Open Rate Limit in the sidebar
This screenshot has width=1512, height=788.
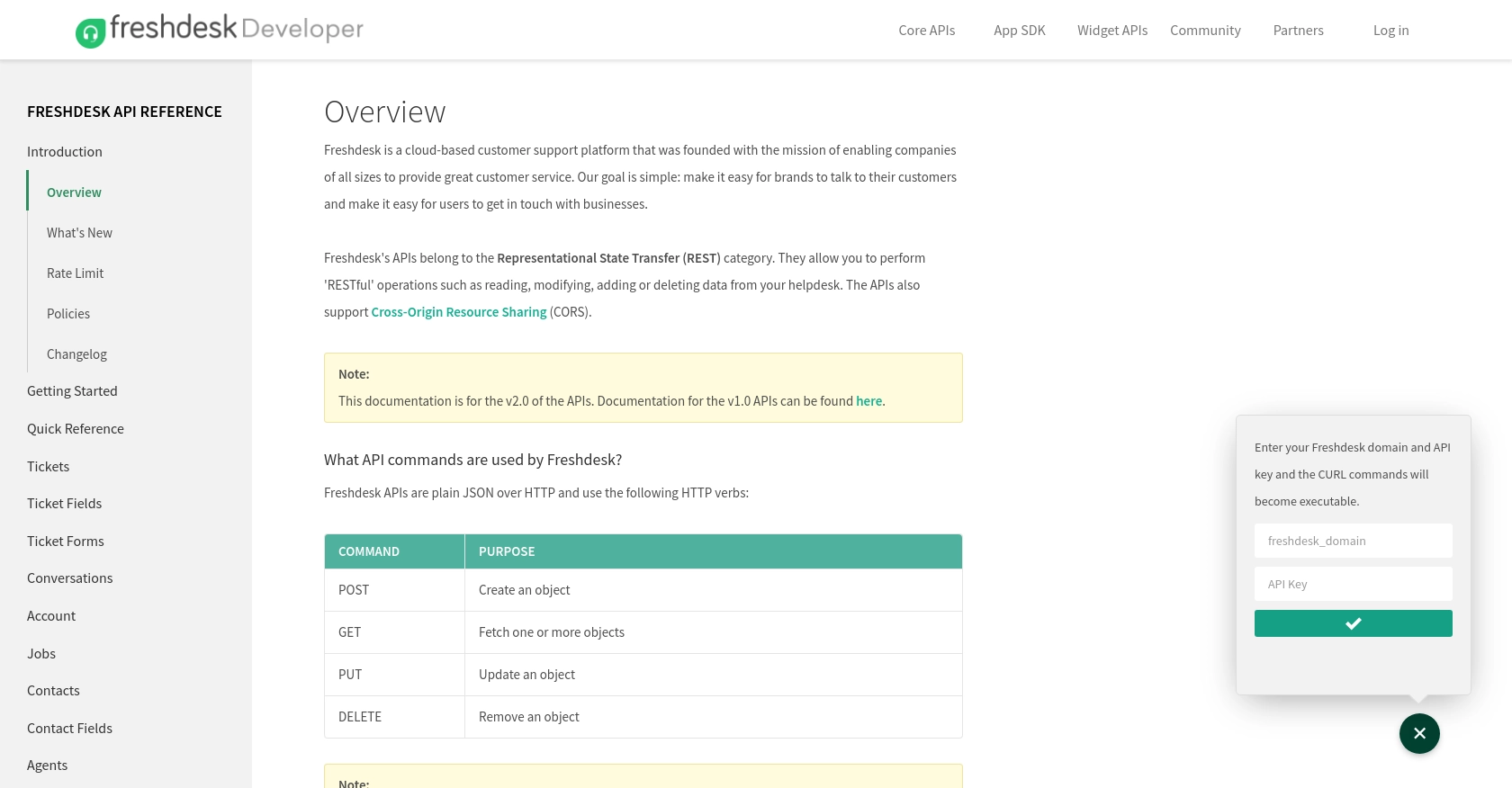click(x=75, y=273)
